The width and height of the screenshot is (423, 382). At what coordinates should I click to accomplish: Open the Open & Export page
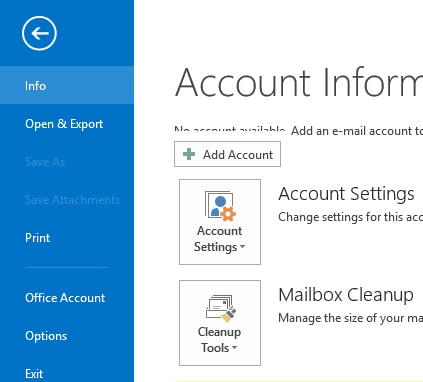[x=67, y=124]
